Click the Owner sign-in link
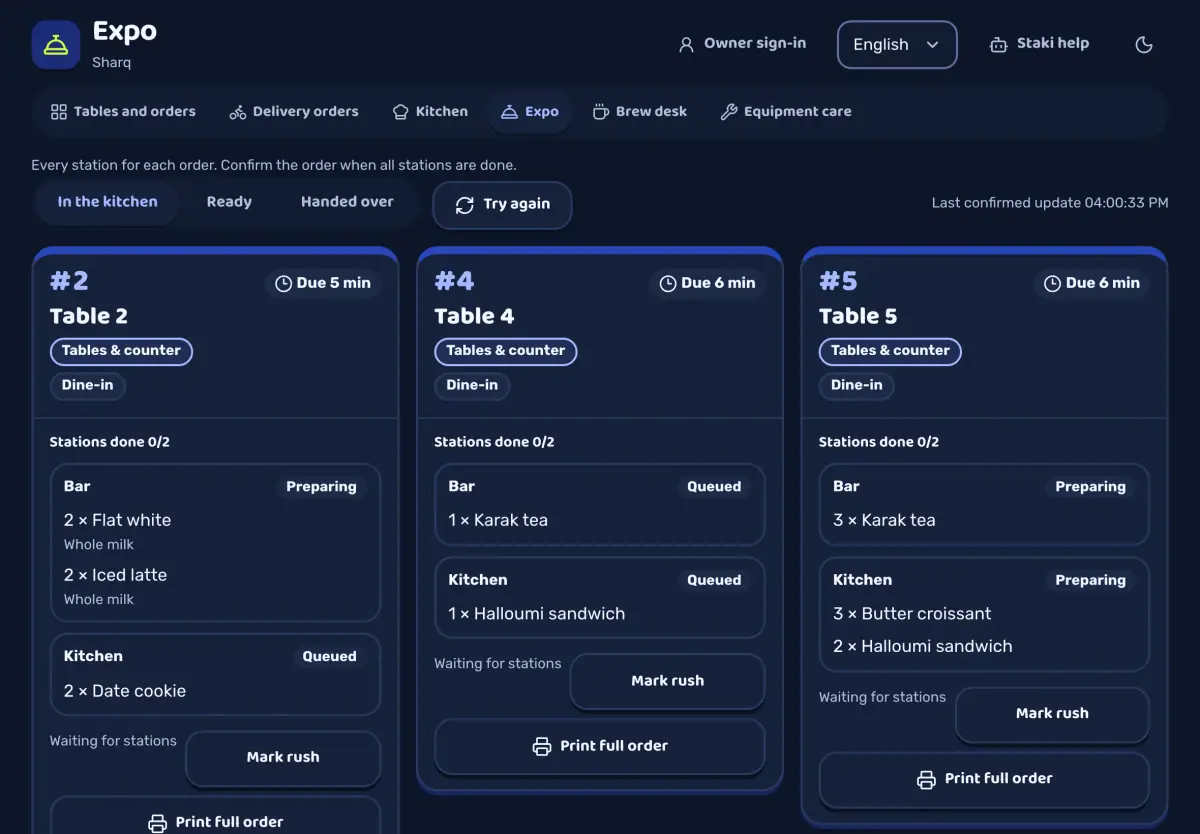The height and width of the screenshot is (834, 1200). [x=742, y=44]
